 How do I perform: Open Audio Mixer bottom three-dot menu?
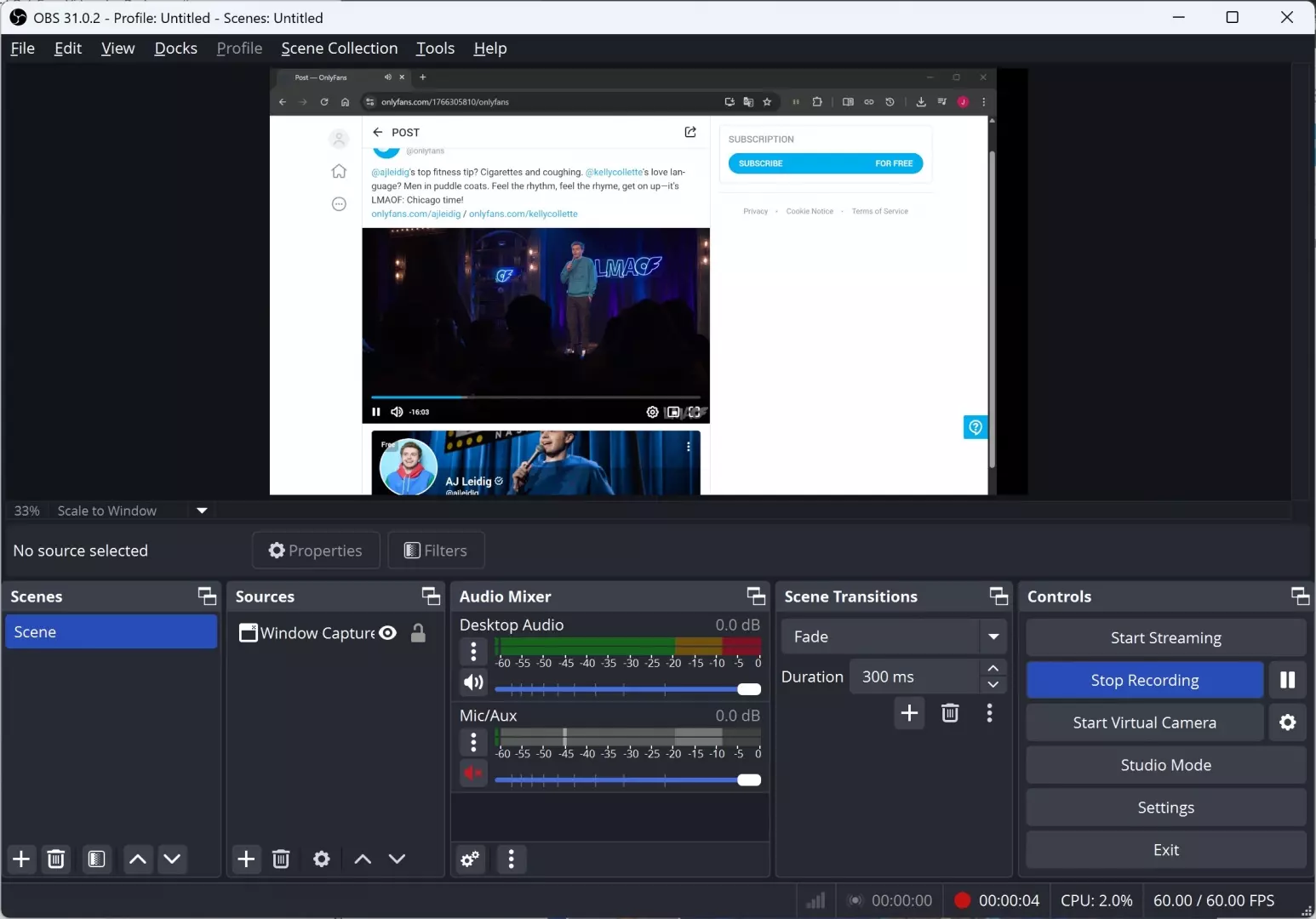click(511, 859)
